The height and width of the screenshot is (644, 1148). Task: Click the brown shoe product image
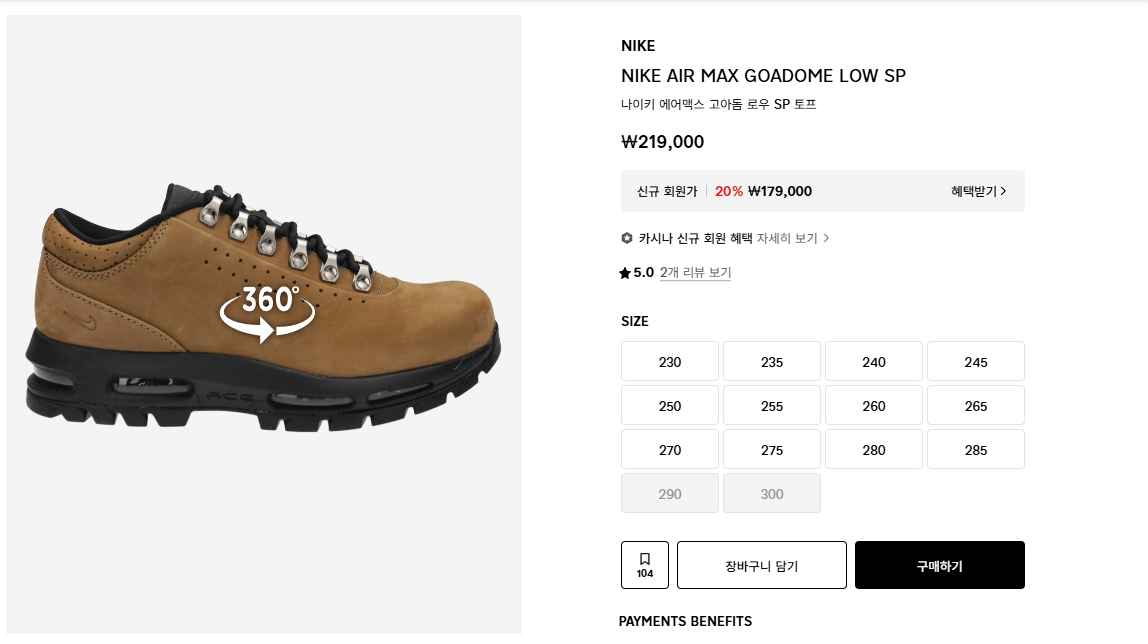[264, 307]
